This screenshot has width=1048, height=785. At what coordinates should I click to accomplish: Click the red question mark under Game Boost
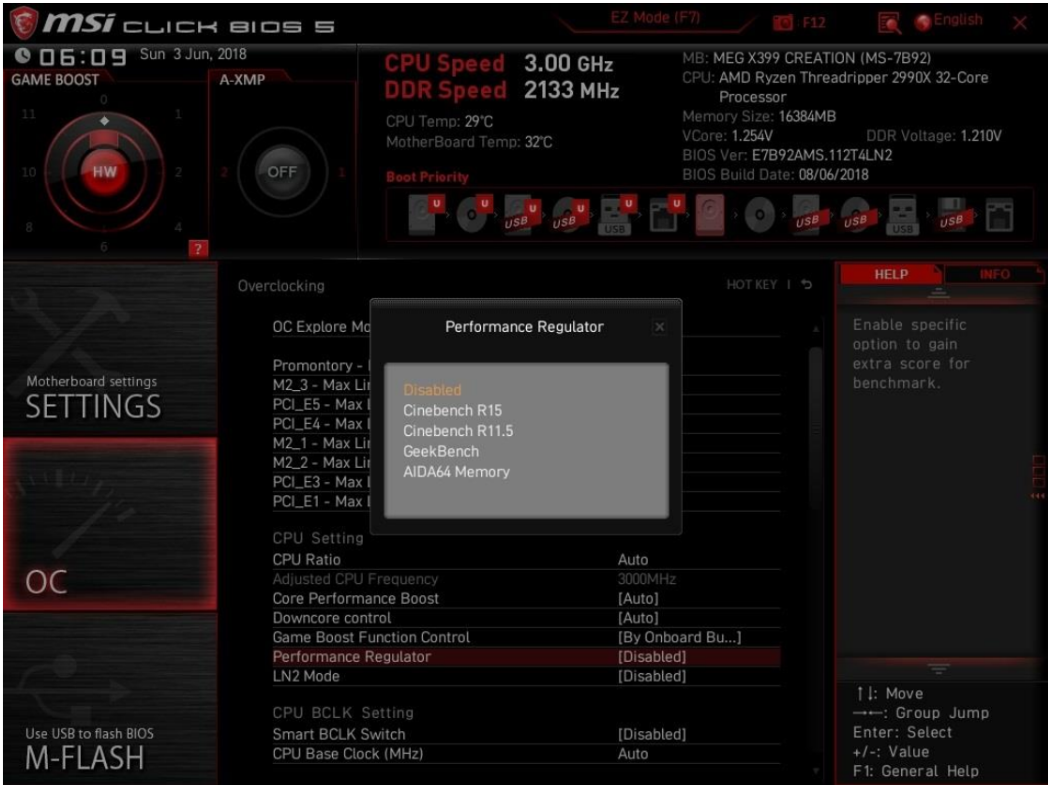[x=198, y=249]
